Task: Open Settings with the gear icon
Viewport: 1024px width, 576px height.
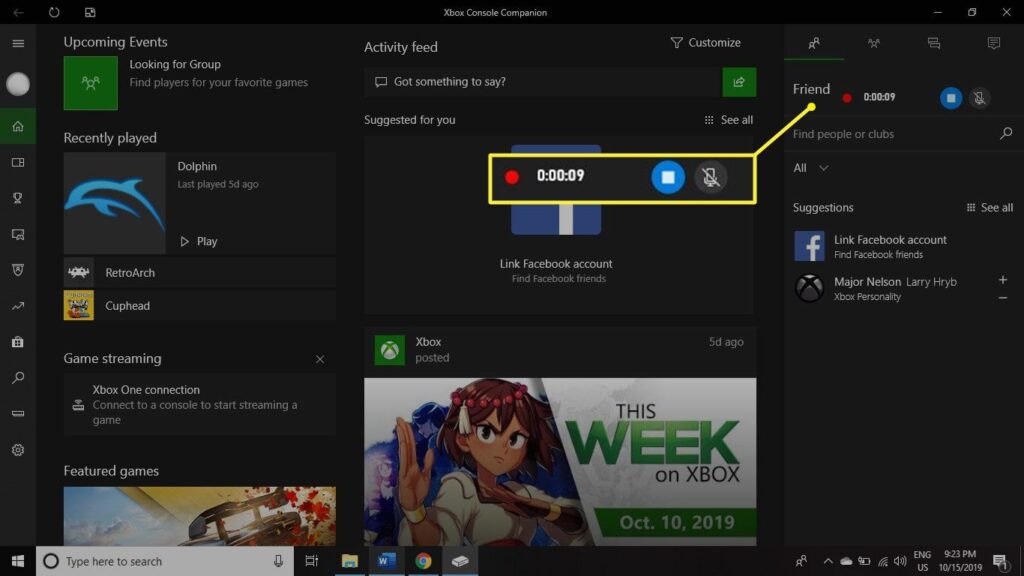Action: click(17, 450)
